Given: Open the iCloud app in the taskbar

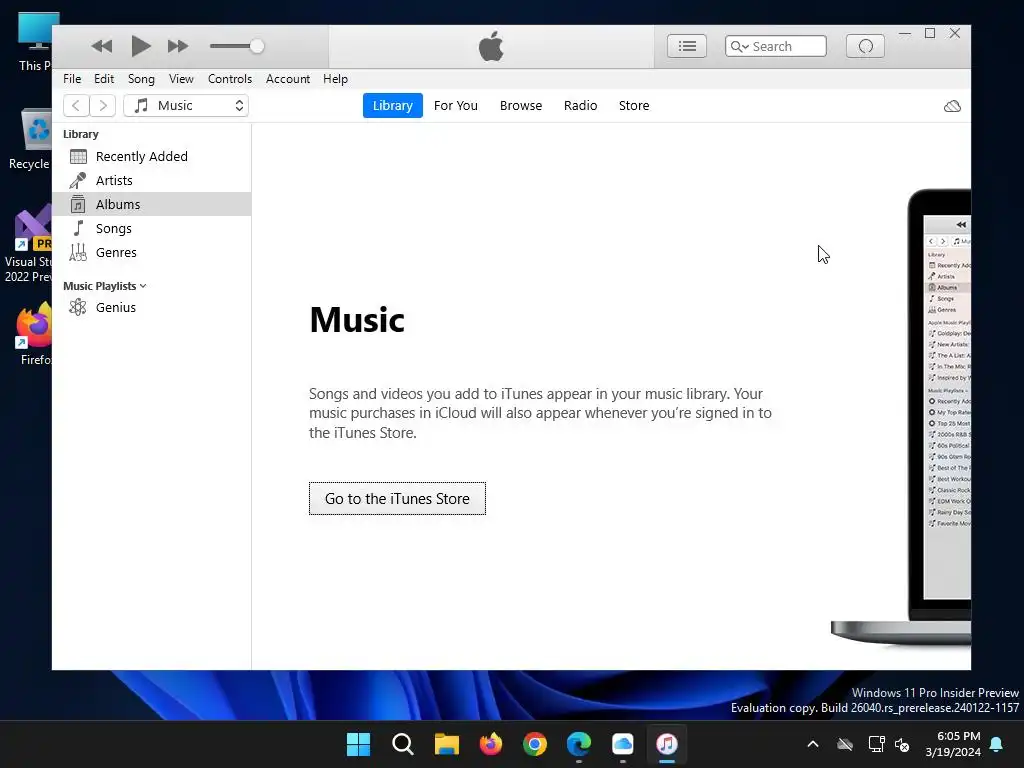Looking at the screenshot, I should 622,744.
